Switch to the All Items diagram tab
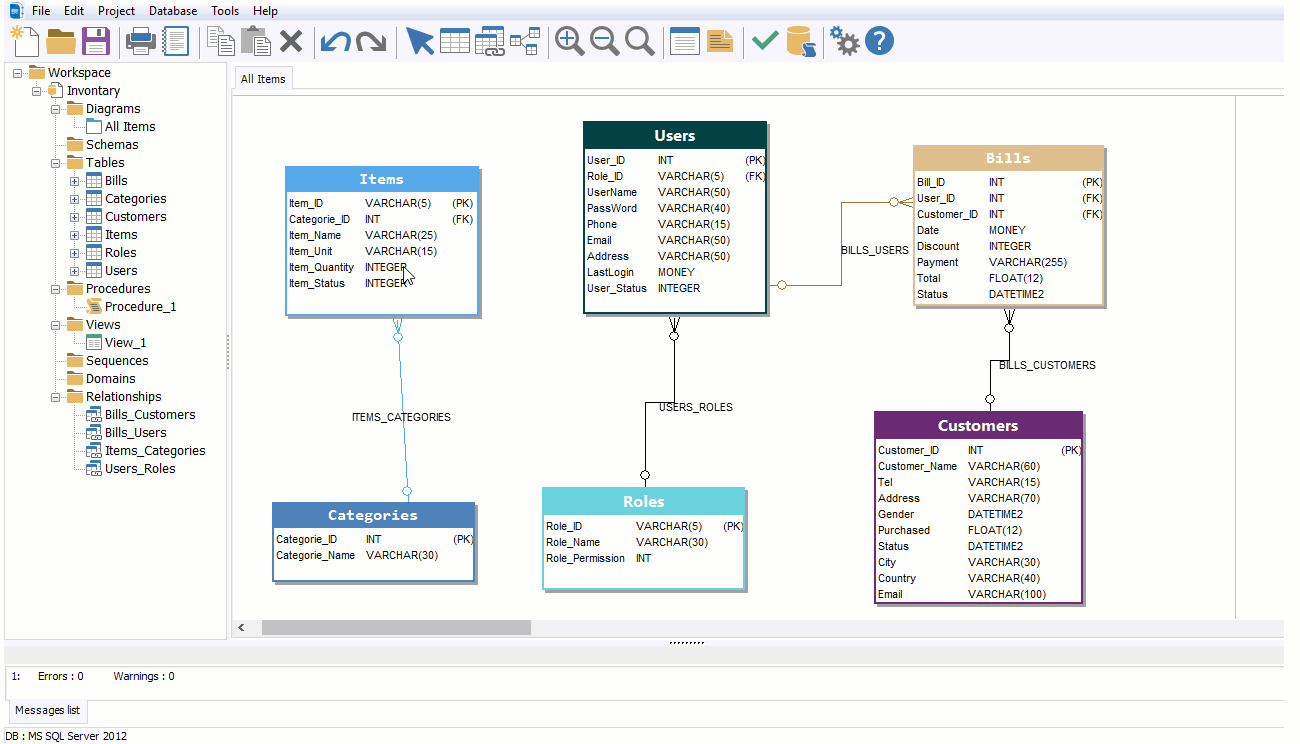Screen dimensions: 1300x744 (262, 77)
